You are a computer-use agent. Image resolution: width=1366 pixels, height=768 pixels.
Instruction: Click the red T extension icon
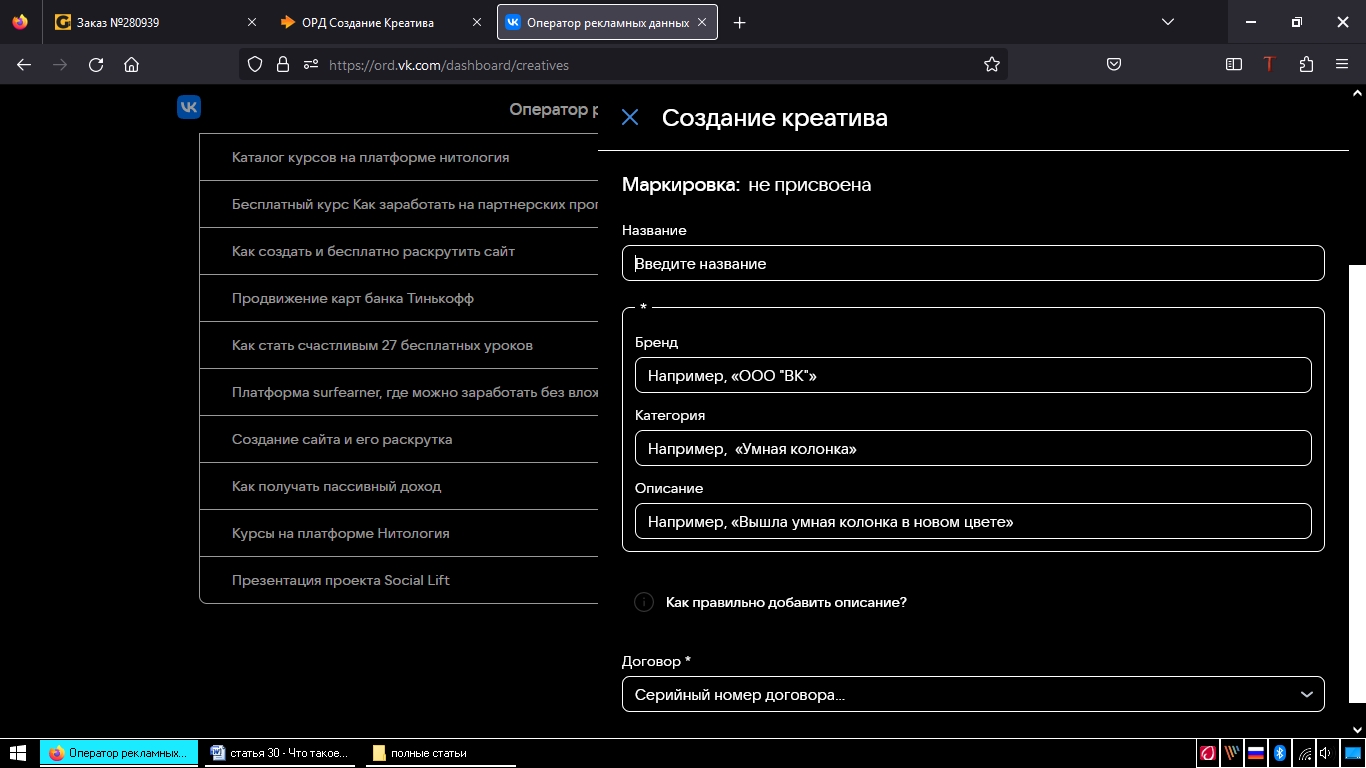tap(1269, 65)
